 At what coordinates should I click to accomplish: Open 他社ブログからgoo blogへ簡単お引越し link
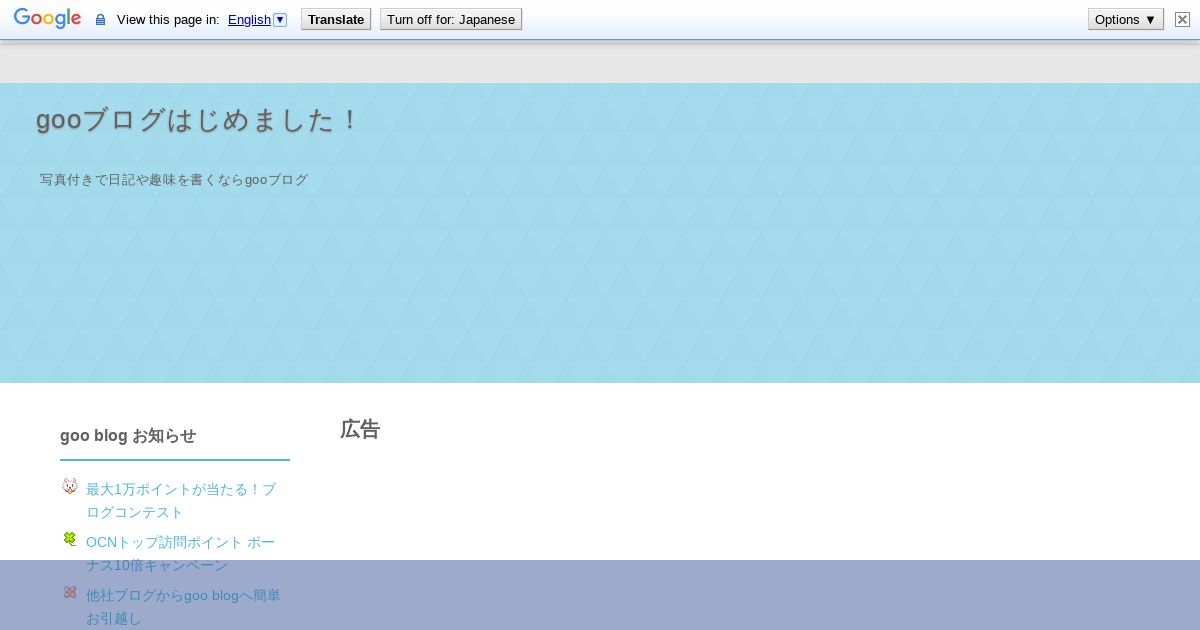pyautogui.click(x=184, y=607)
